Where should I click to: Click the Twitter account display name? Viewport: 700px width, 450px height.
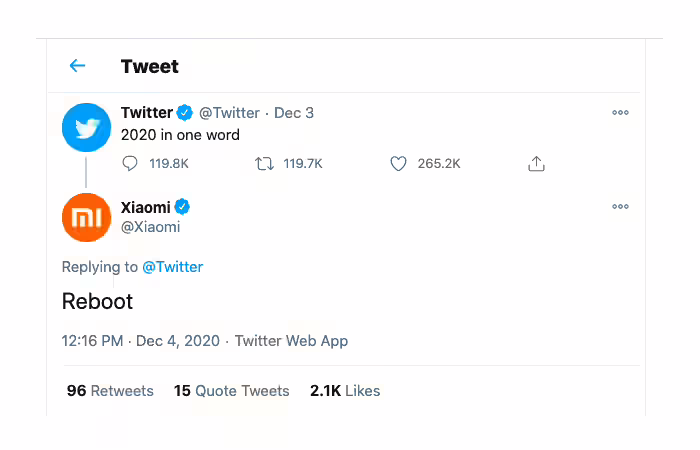146,112
